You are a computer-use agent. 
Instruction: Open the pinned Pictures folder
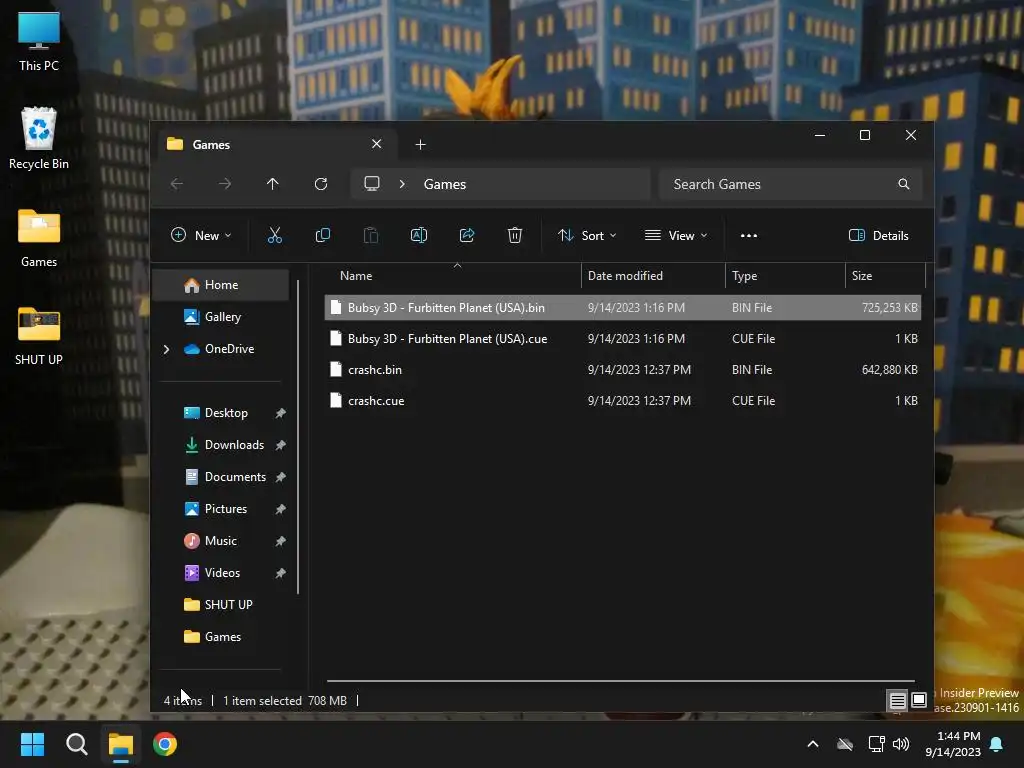221,509
